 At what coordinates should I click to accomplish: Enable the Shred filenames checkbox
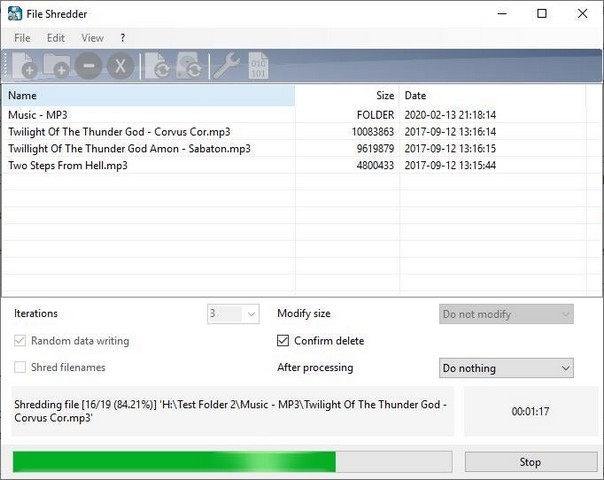(21, 368)
